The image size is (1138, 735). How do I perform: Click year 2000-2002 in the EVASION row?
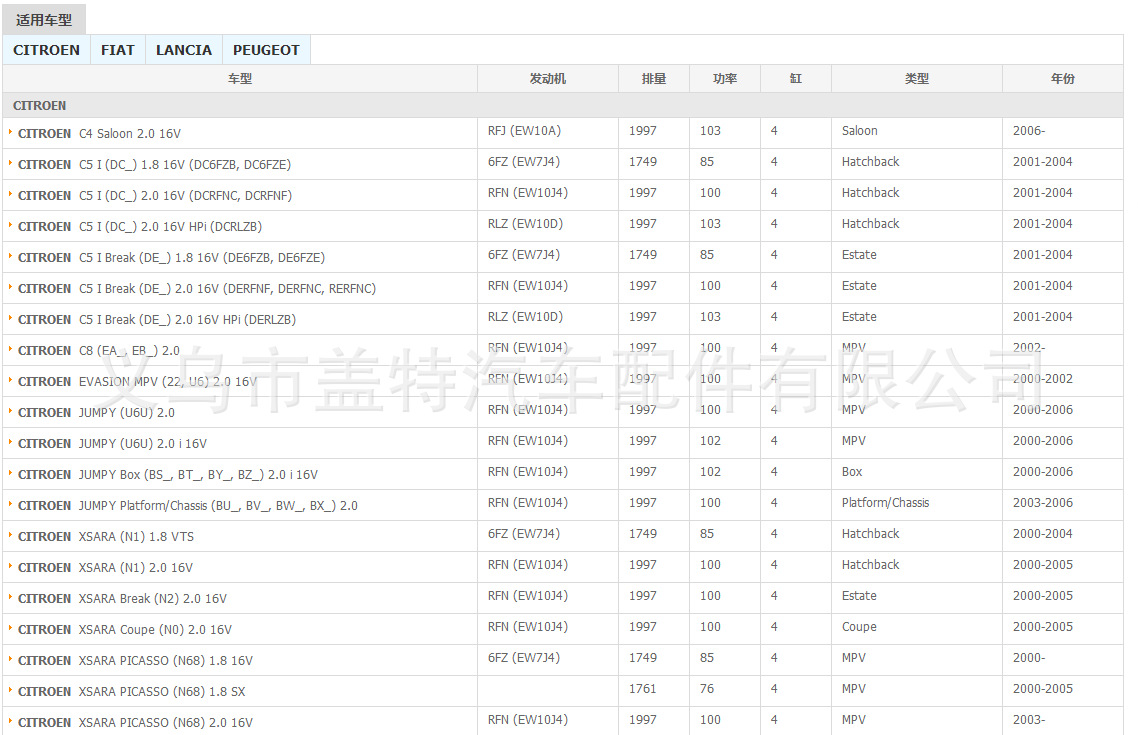point(1043,379)
